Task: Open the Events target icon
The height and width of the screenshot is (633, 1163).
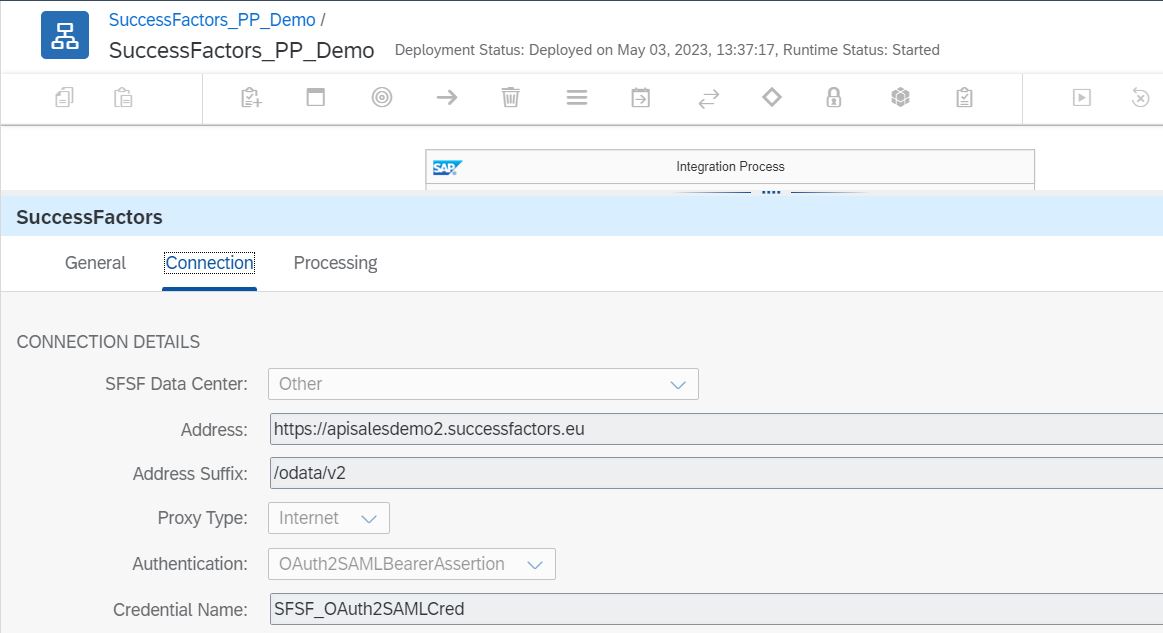Action: 382,97
